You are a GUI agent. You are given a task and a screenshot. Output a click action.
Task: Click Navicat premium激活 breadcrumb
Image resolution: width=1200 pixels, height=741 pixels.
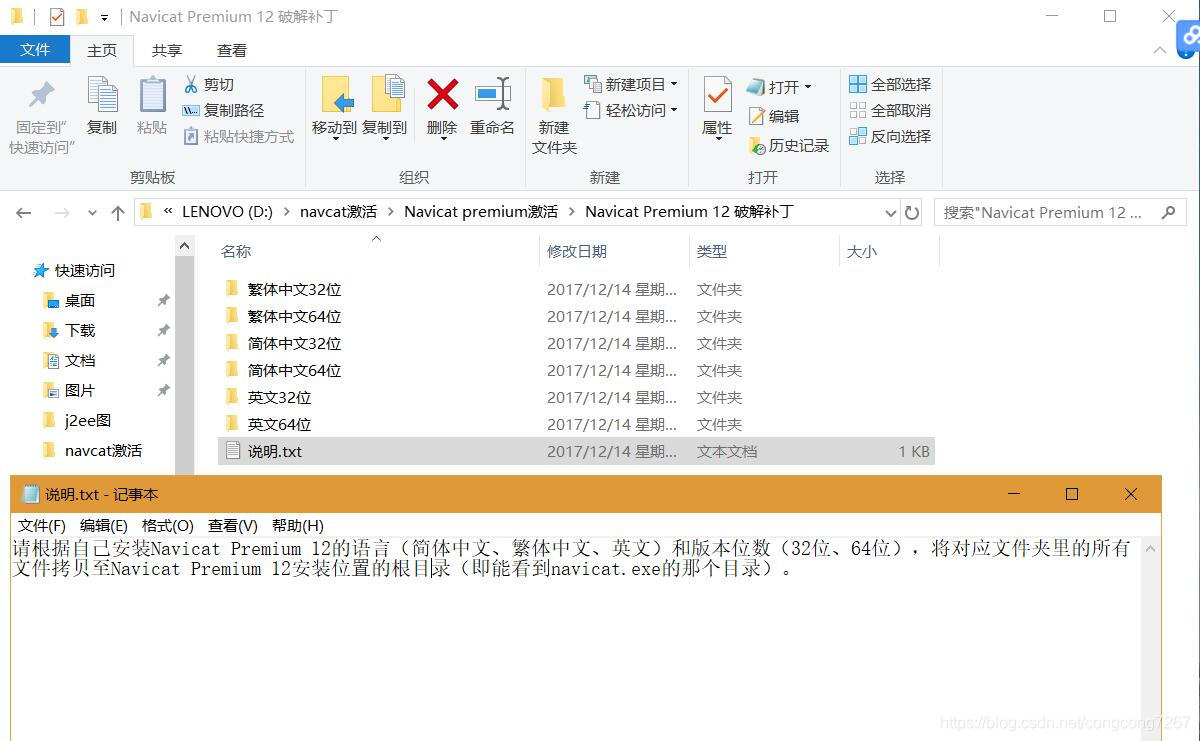click(x=481, y=212)
